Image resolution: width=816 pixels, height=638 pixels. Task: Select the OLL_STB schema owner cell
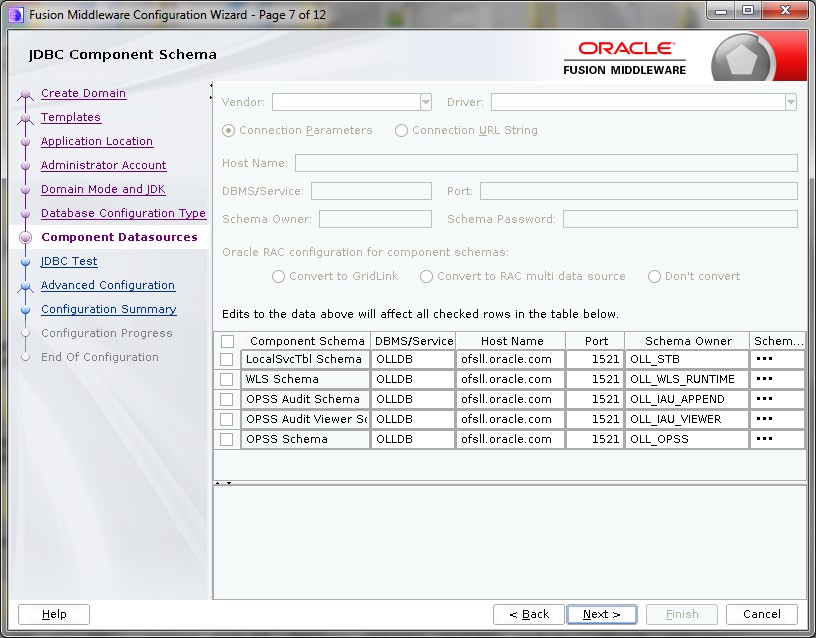coord(687,360)
